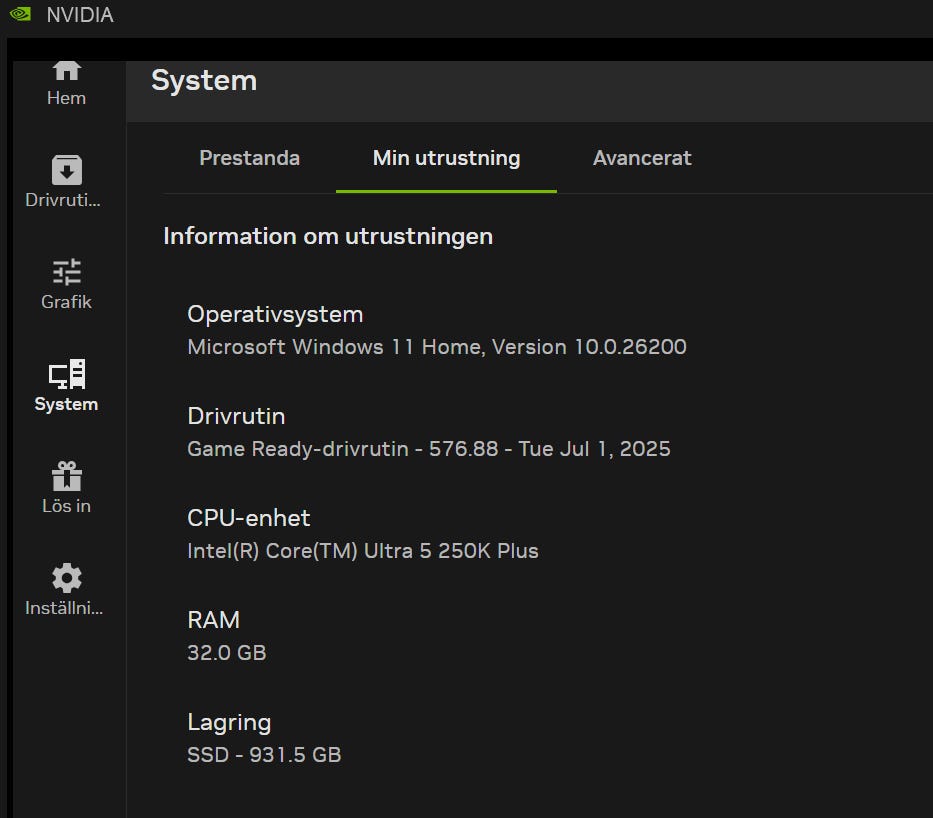933x818 pixels.
Task: Select the System computer icon in sidebar
Action: click(66, 375)
